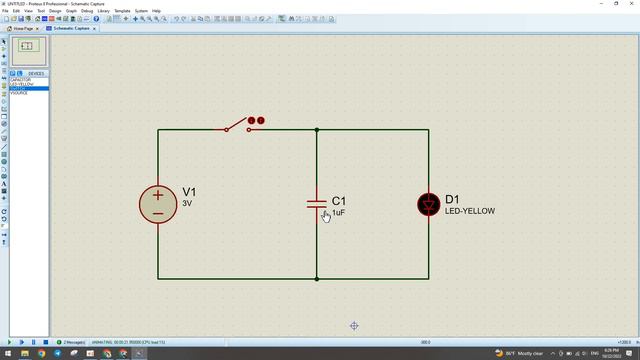The image size is (640, 360).
Task: Open the View menu
Action: [x=28, y=11]
